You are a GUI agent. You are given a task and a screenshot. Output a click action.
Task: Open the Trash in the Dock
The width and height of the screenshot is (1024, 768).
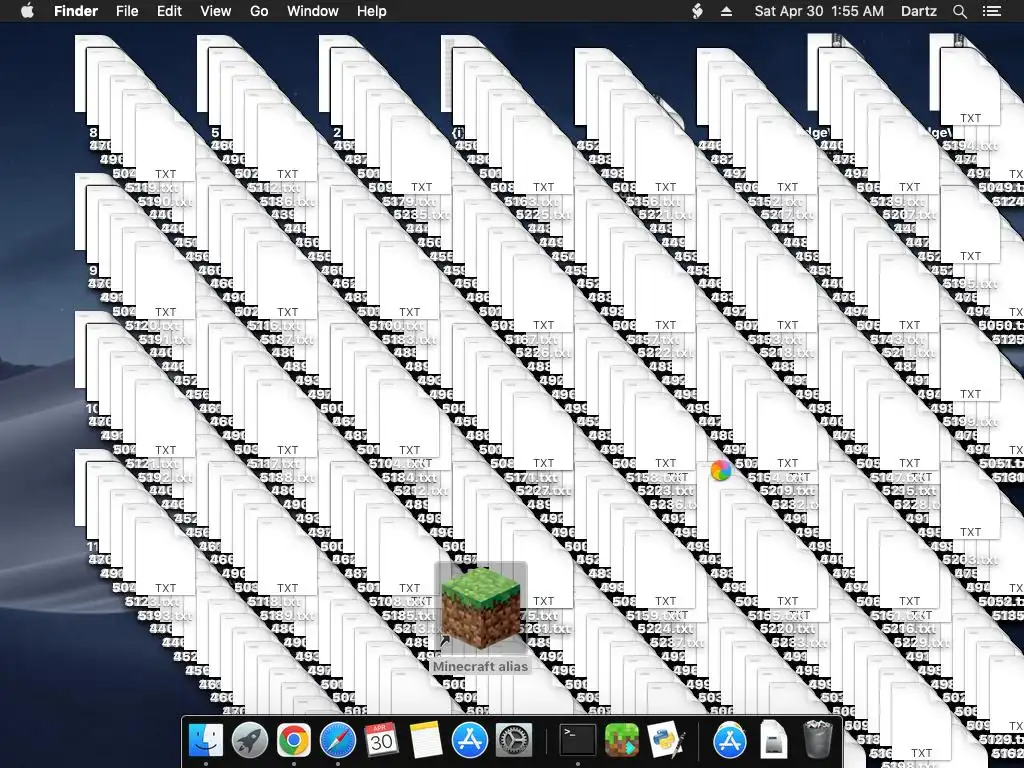pyautogui.click(x=817, y=739)
